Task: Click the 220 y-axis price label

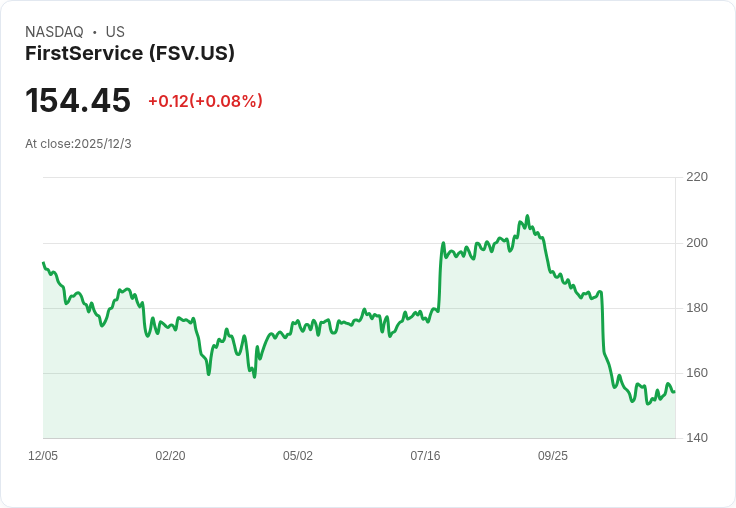Action: point(697,177)
